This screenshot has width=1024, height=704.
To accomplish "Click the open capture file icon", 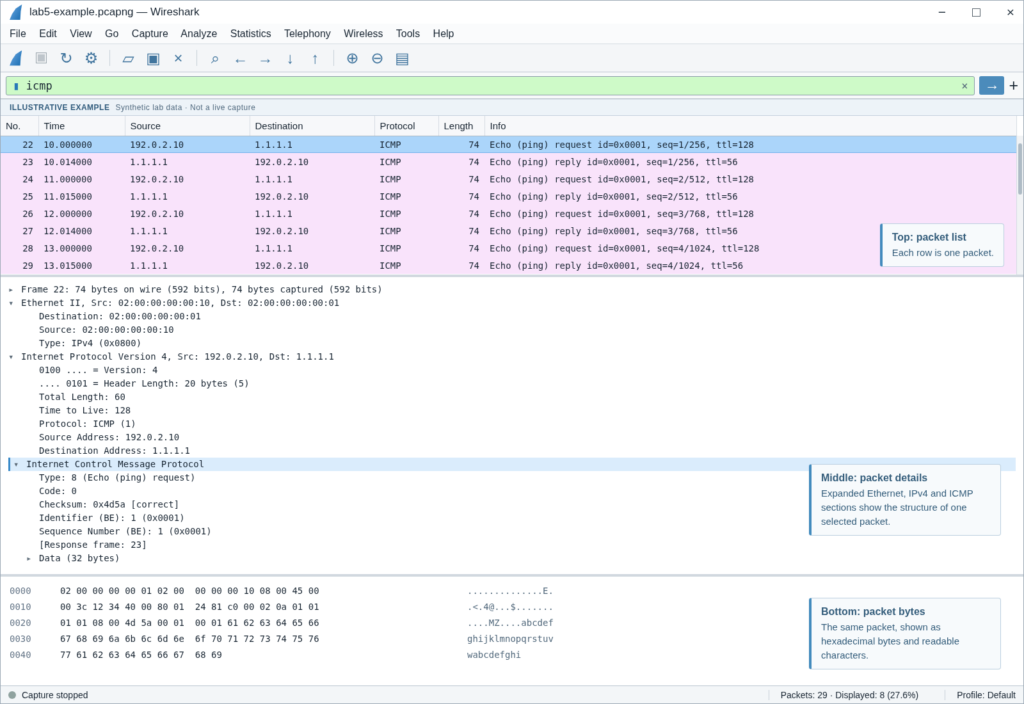I will [x=128, y=59].
